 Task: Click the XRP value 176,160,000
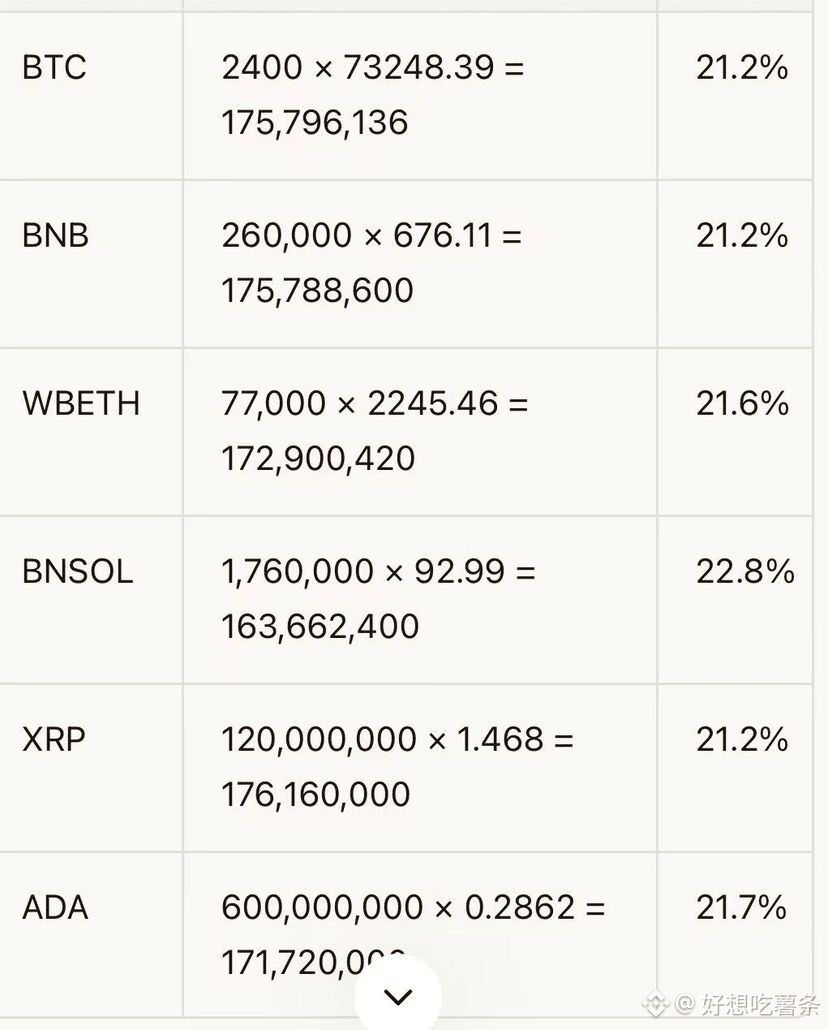point(316,795)
